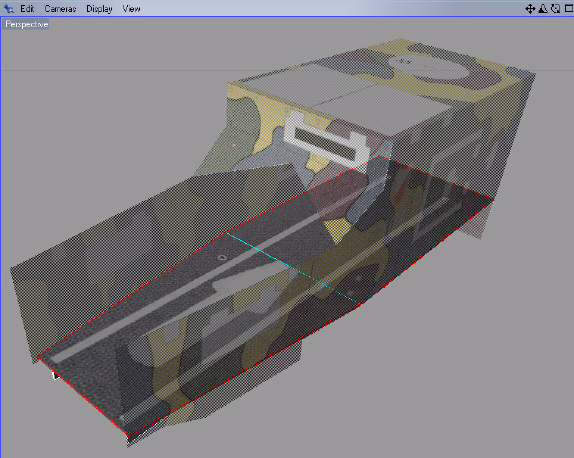The height and width of the screenshot is (458, 574).
Task: Open the Display menu
Action: click(x=99, y=9)
